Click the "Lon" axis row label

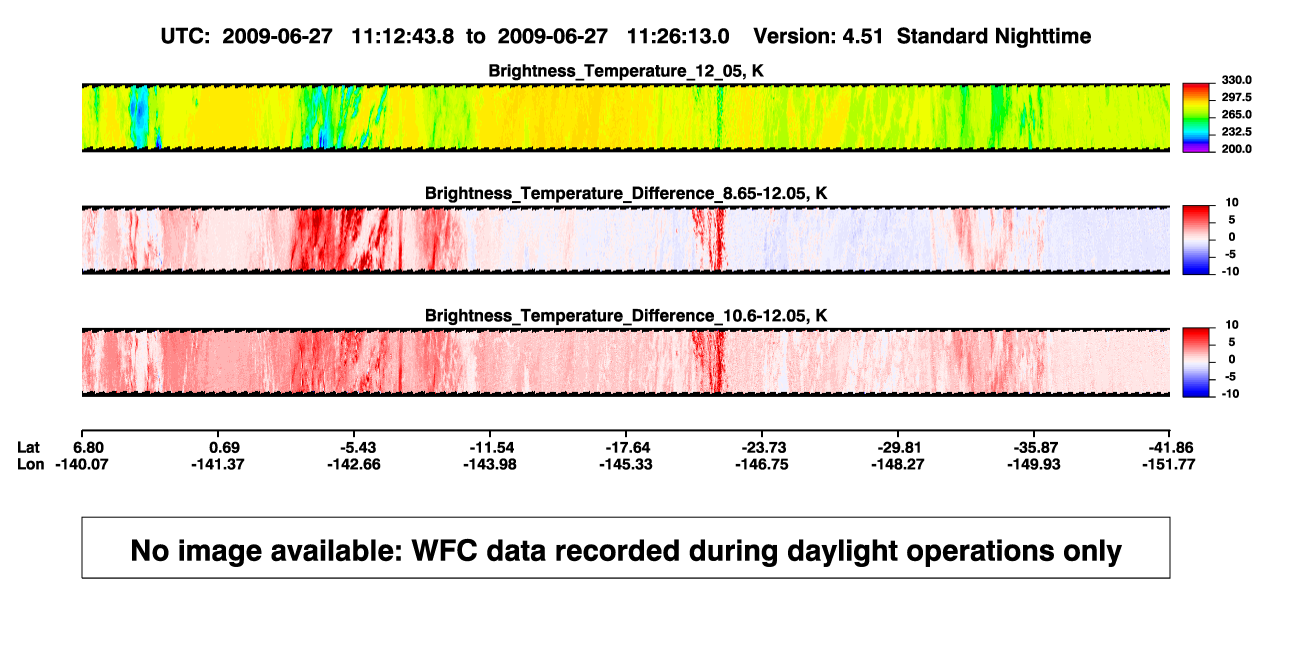[x=30, y=464]
